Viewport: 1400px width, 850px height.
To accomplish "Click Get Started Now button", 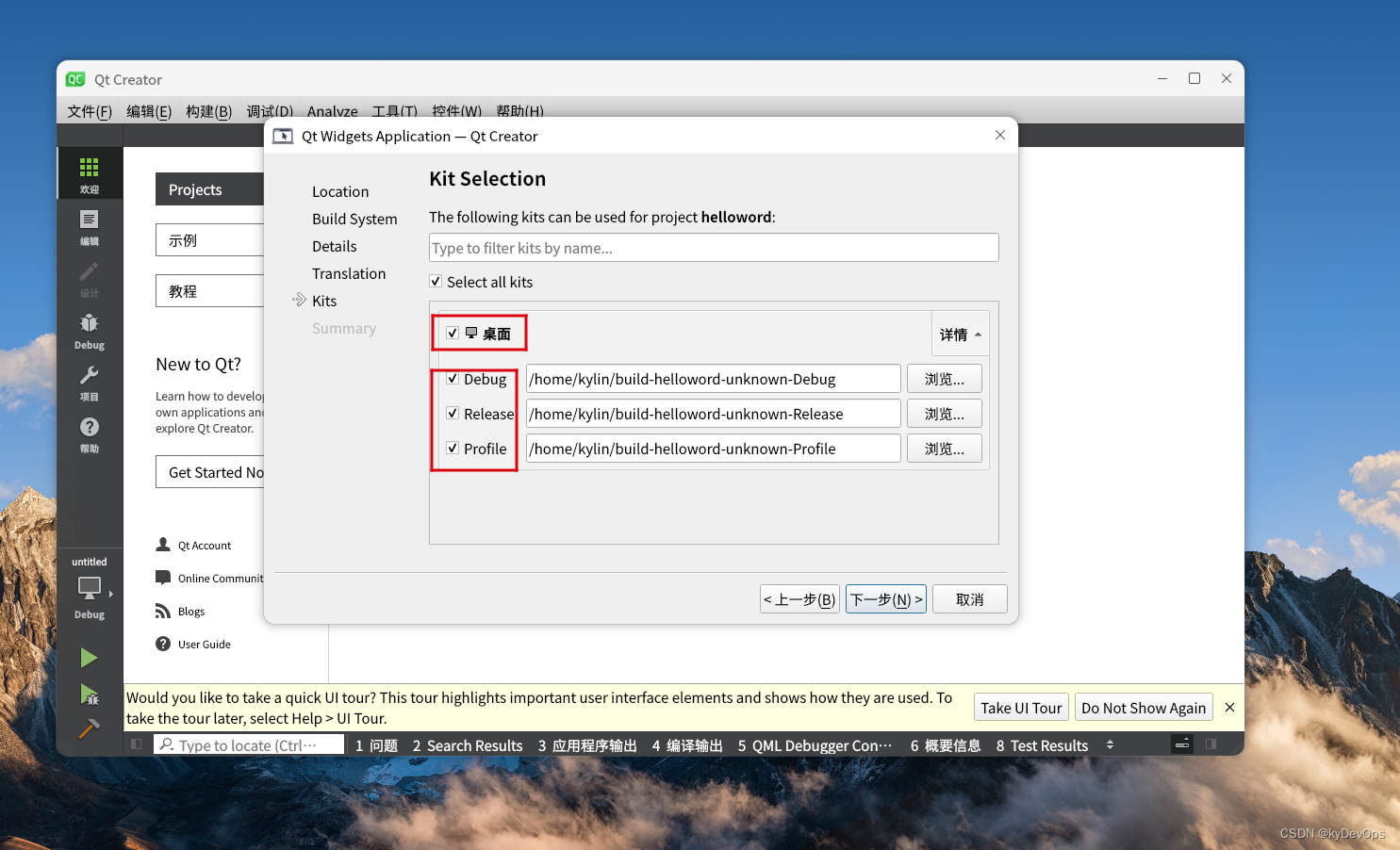I will (x=209, y=471).
